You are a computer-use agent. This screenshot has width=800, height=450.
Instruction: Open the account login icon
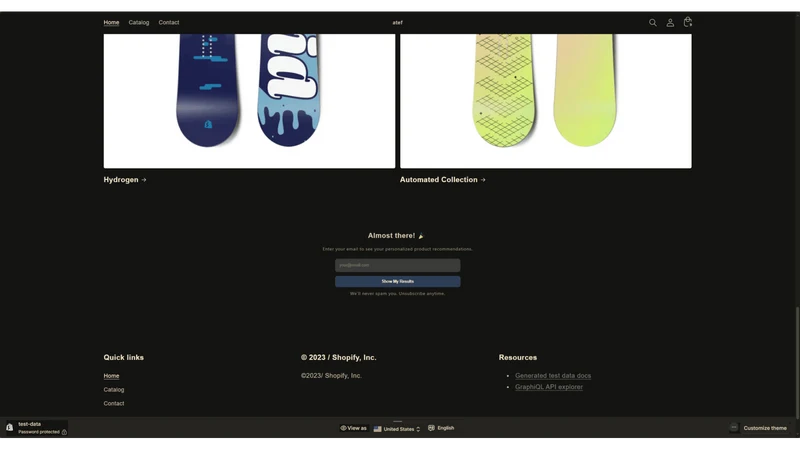tap(670, 22)
